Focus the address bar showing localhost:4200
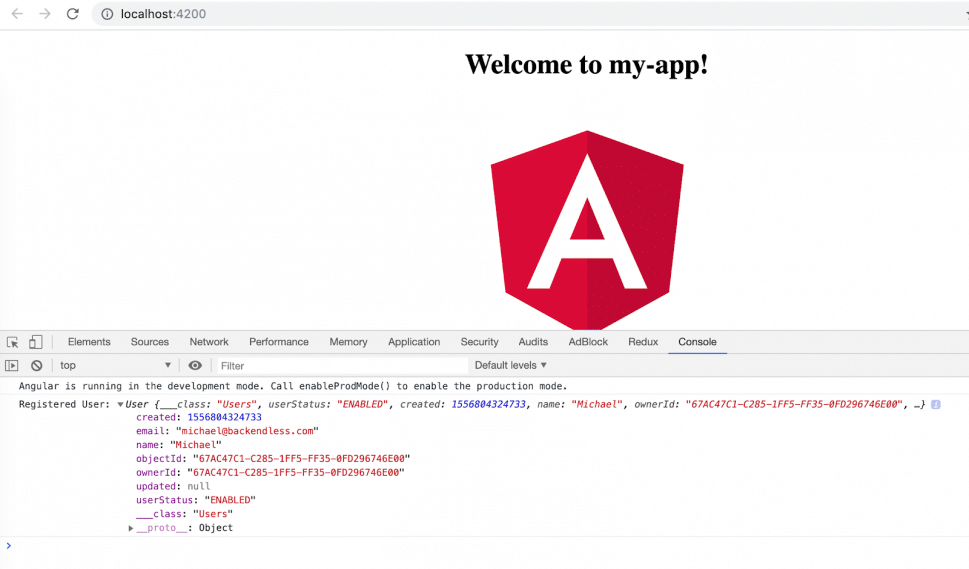The width and height of the screenshot is (969, 569). tap(531, 14)
